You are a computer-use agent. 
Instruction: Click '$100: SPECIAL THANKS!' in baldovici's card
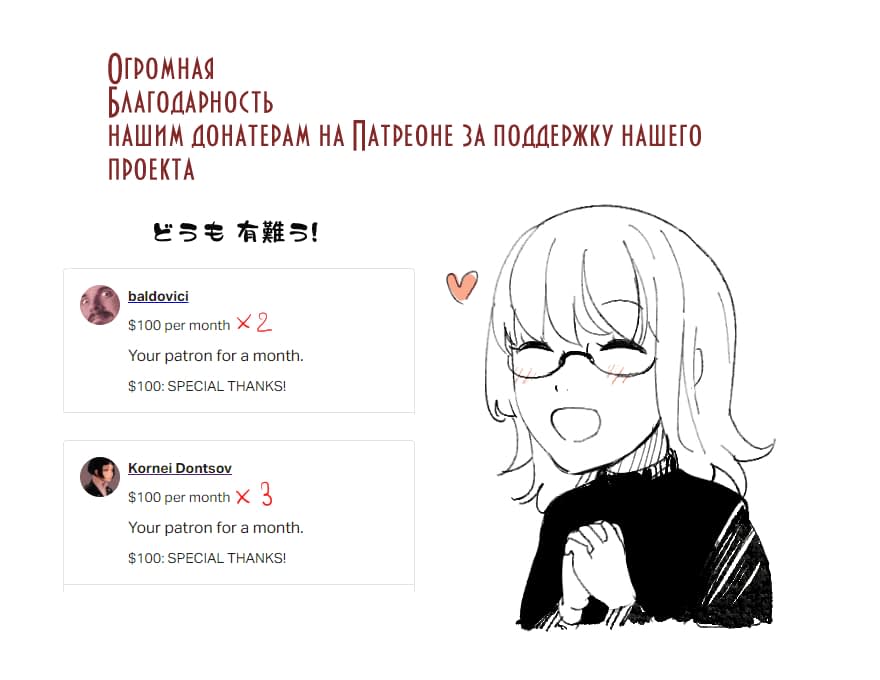click(x=207, y=386)
